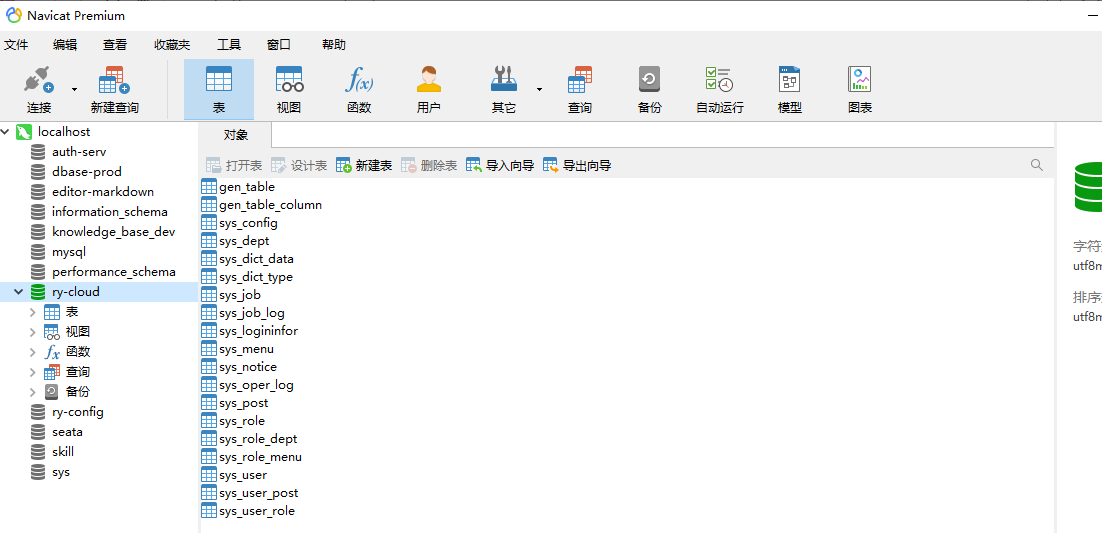
Task: Select the sys_logininfor table
Action: (259, 331)
